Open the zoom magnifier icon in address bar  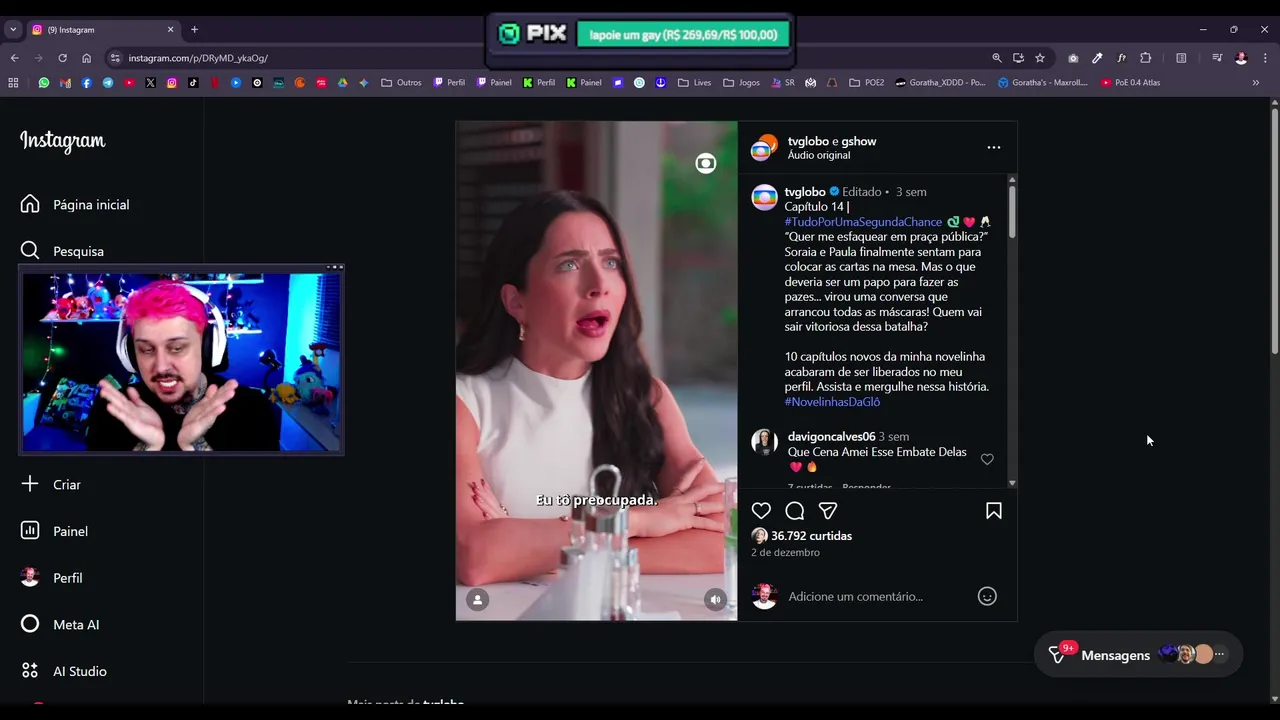[997, 58]
